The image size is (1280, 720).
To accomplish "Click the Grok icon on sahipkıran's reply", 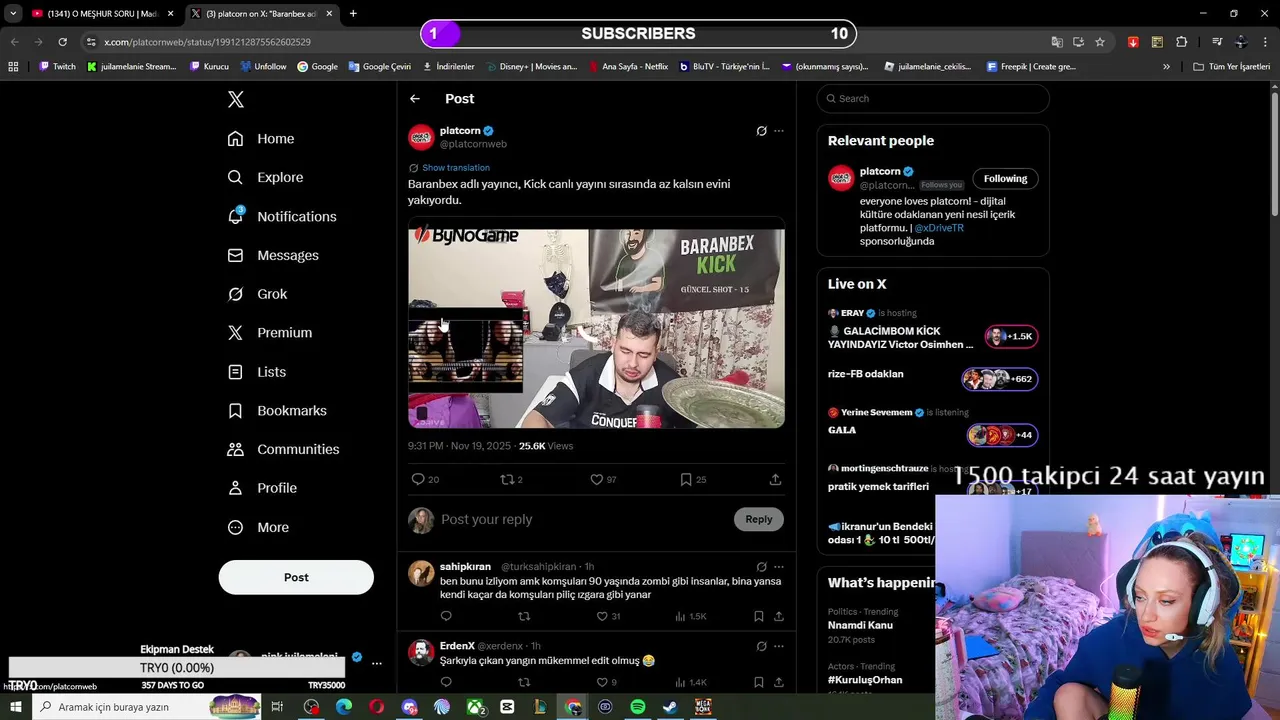I will tap(761, 567).
